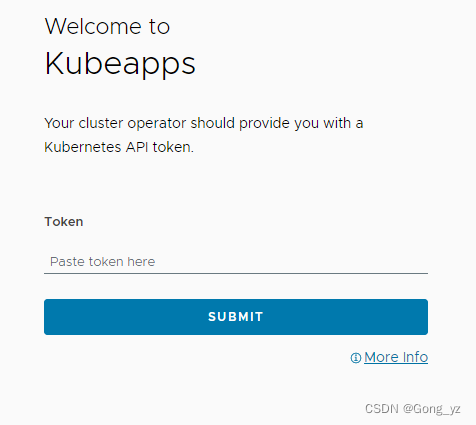Focus the Token input field
This screenshot has width=476, height=425.
236,262
